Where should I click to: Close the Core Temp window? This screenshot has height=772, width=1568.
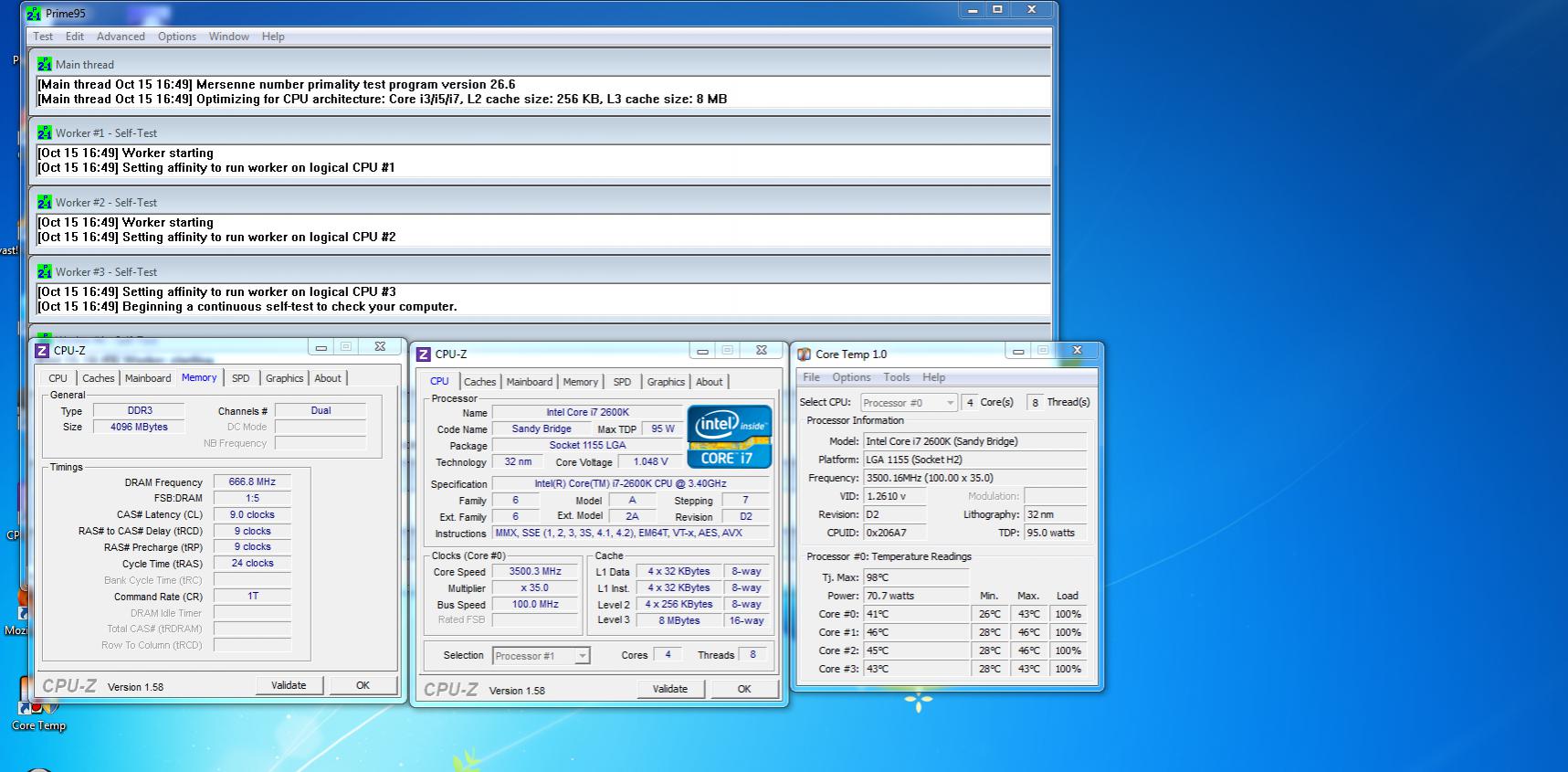(1077, 351)
